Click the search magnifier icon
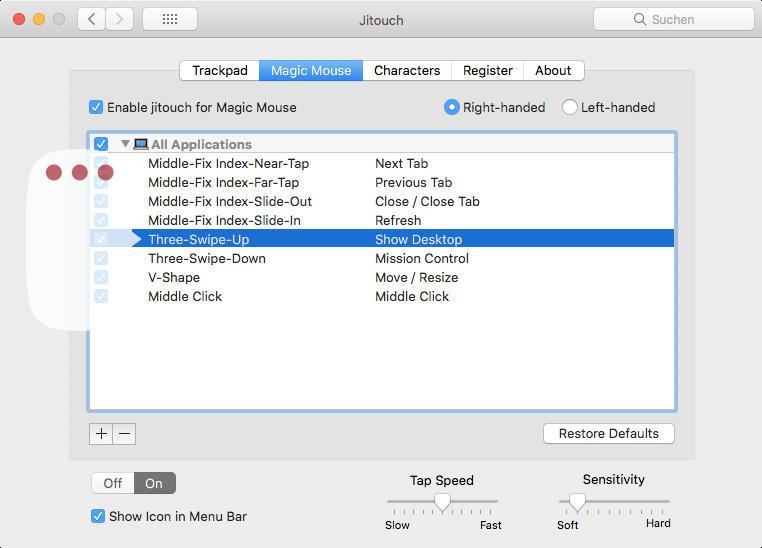The height and width of the screenshot is (548, 762). 640,19
